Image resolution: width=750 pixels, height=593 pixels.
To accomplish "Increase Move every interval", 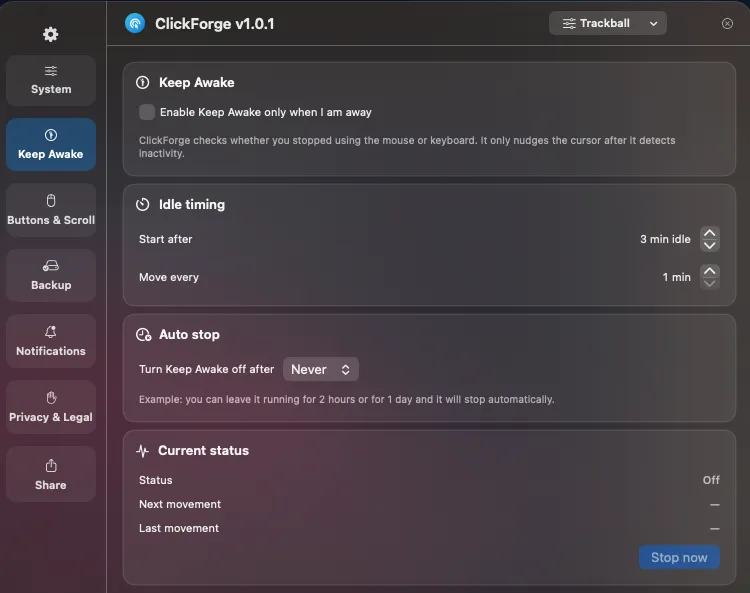I will 710,271.
